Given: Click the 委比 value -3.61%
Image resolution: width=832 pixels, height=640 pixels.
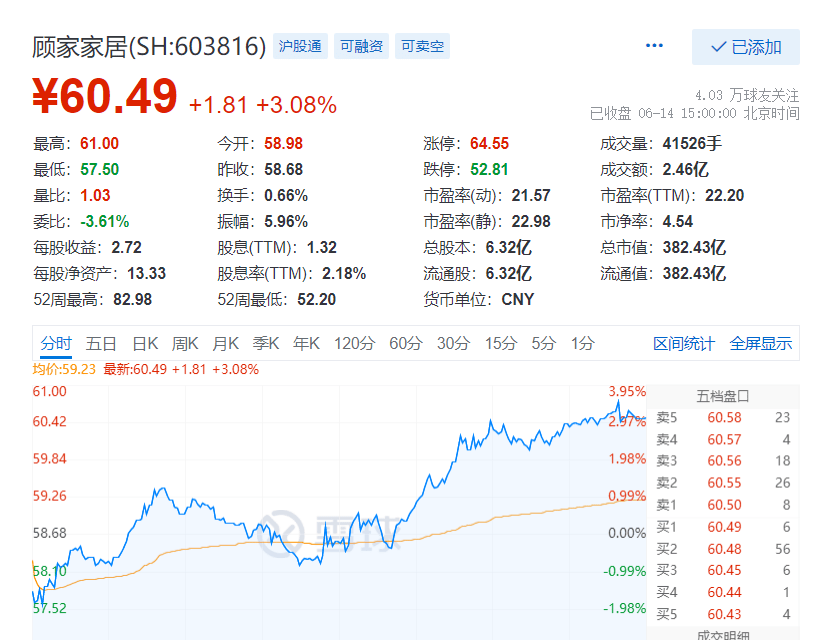Looking at the screenshot, I should click(x=105, y=222).
